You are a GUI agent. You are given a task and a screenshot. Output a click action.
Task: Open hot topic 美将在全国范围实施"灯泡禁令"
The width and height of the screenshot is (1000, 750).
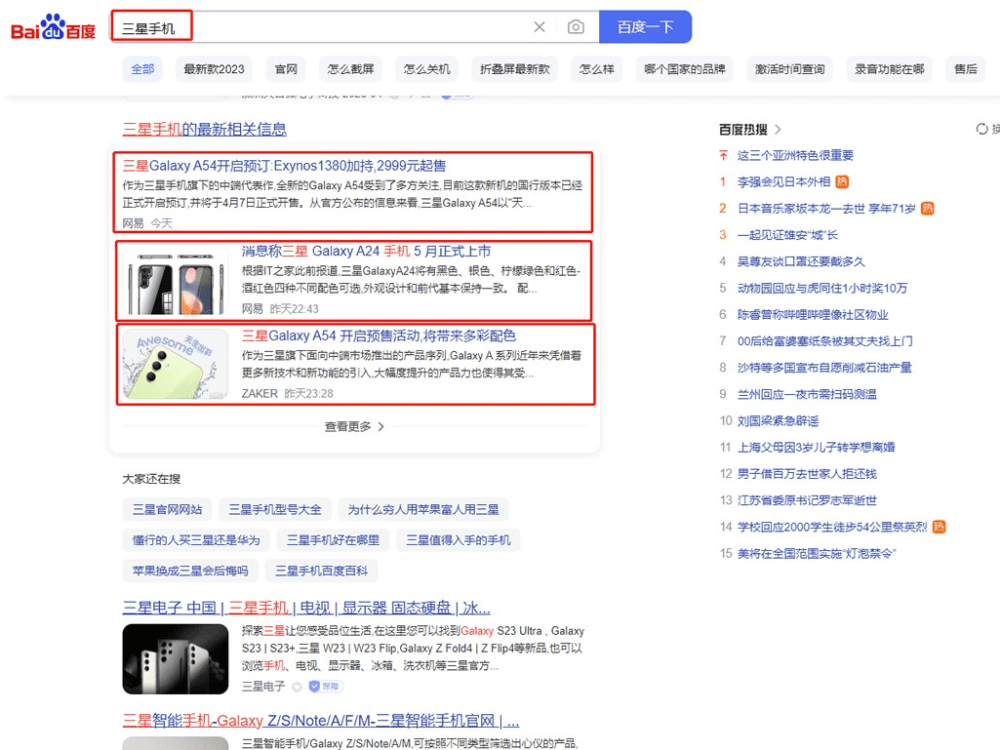tap(817, 554)
